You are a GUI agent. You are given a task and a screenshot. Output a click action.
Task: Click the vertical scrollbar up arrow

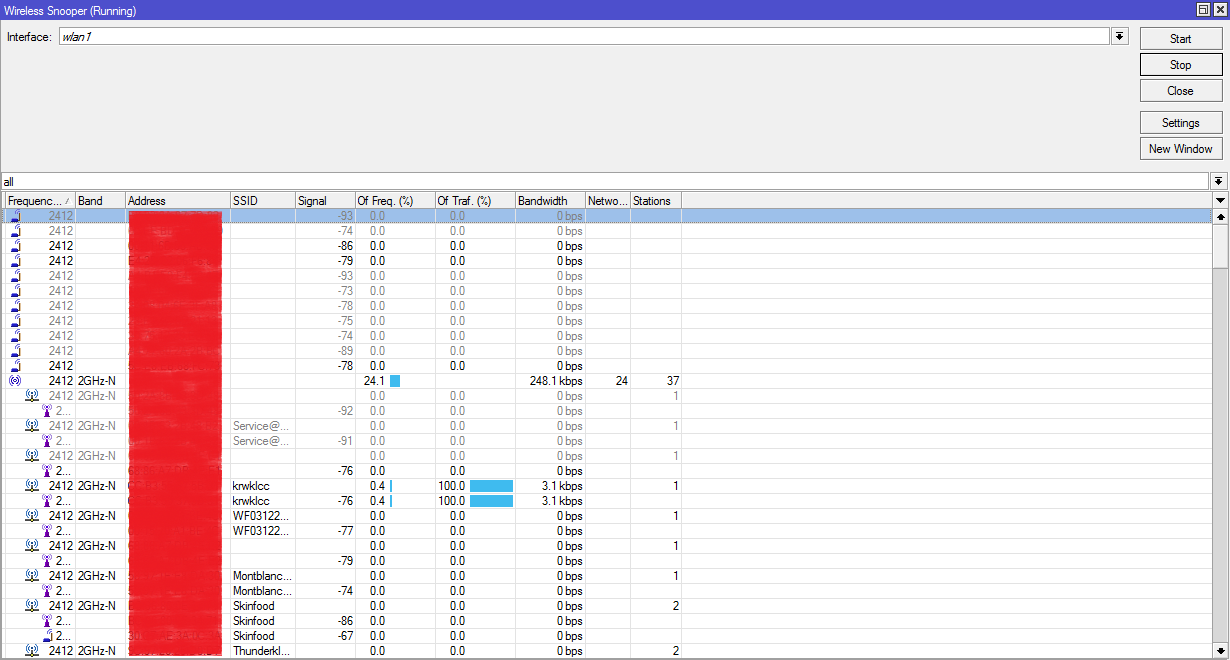point(1220,216)
